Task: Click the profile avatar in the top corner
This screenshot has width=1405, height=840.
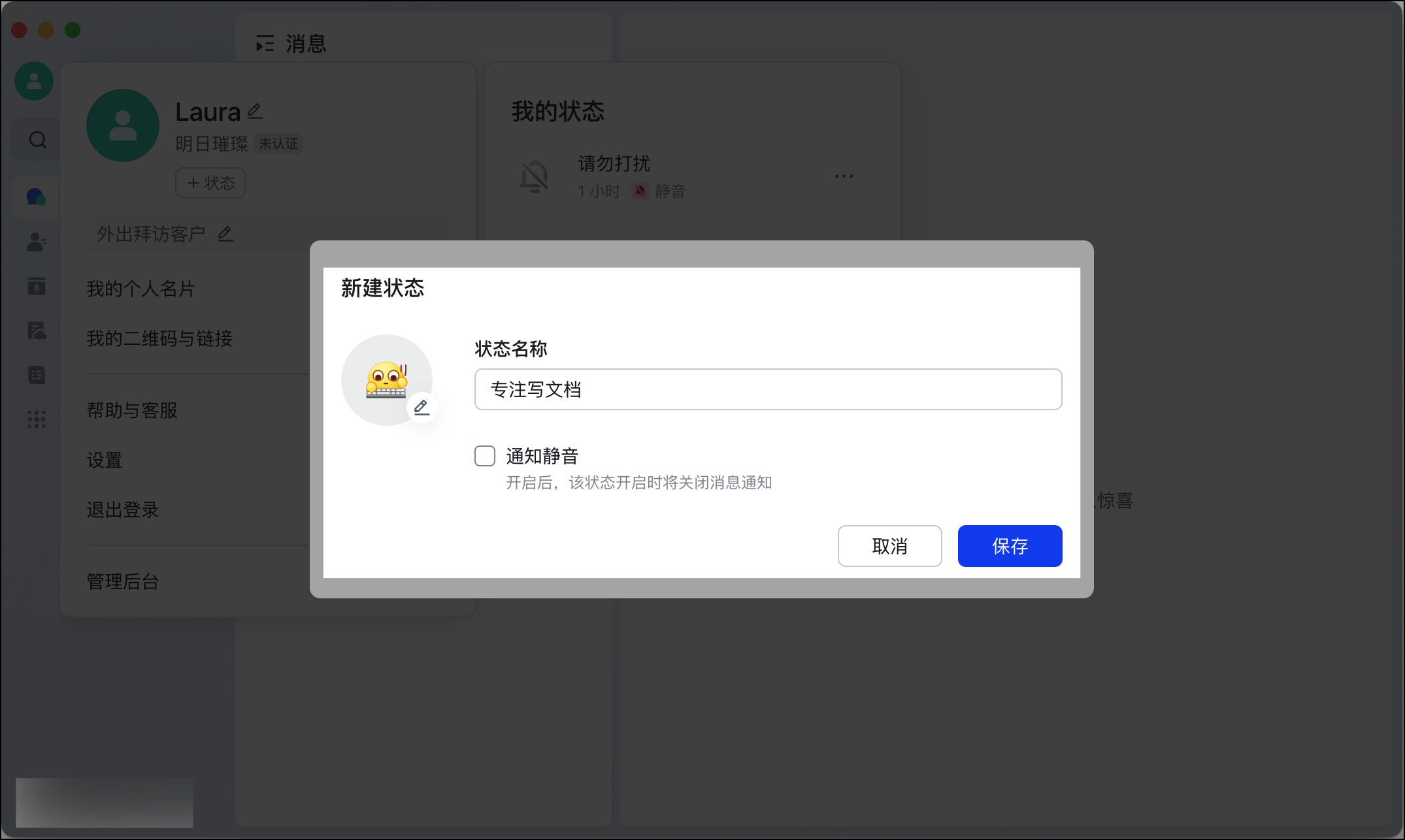Action: [x=33, y=80]
